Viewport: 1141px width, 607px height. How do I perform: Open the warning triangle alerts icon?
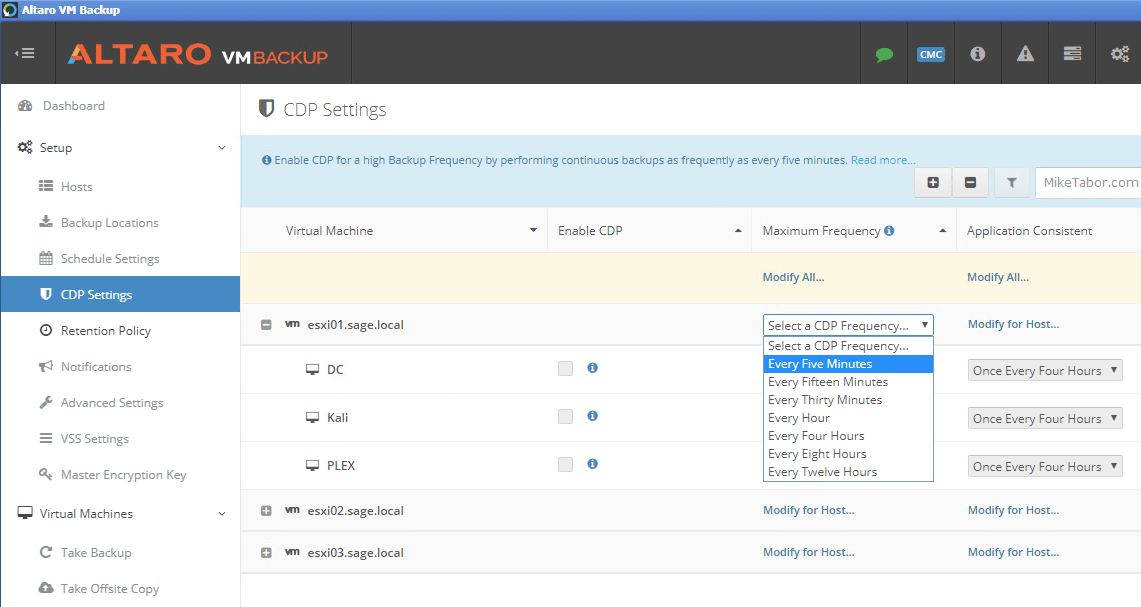(x=1025, y=53)
